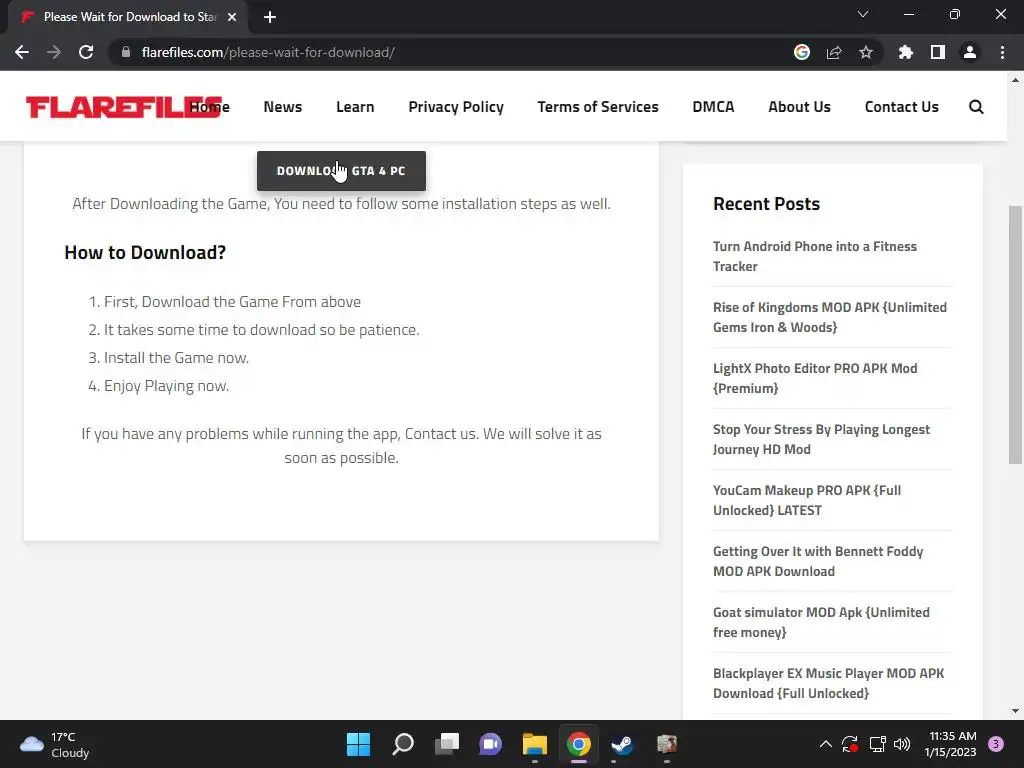Open the Contact Us page
This screenshot has width=1024, height=768.
tap(901, 106)
